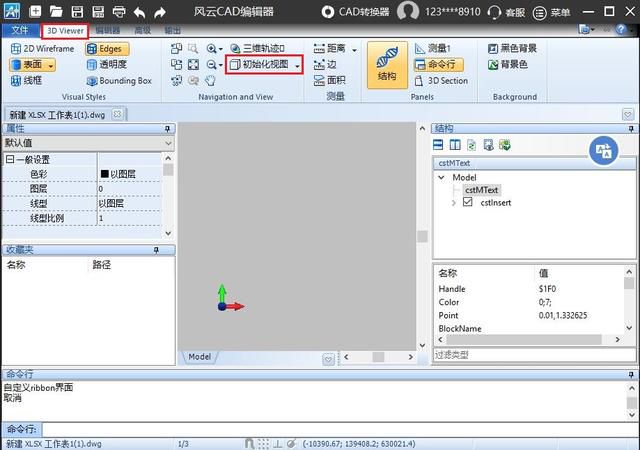Click the fit to window icon

click(x=193, y=65)
